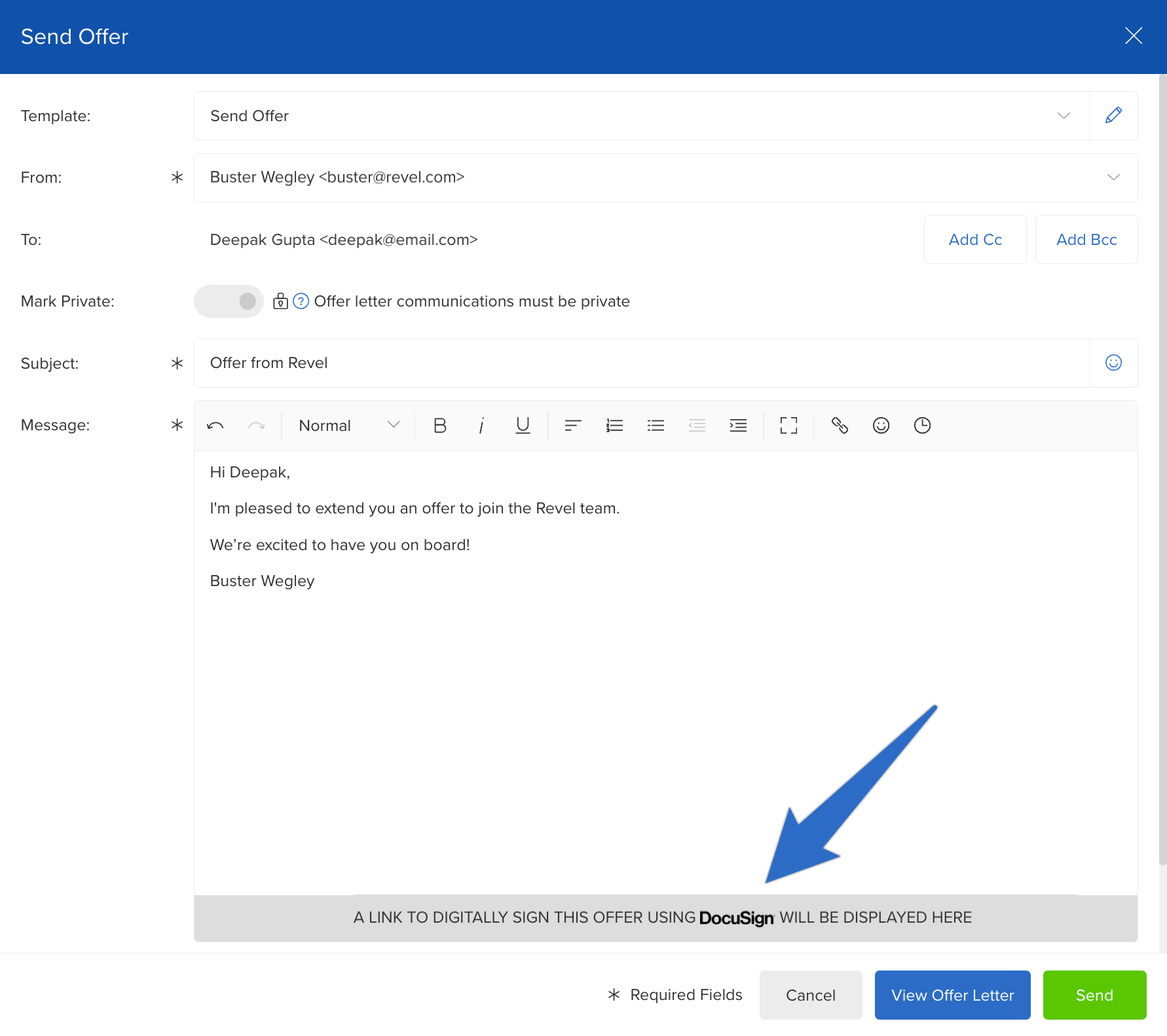Click the Add Cc button

(975, 240)
